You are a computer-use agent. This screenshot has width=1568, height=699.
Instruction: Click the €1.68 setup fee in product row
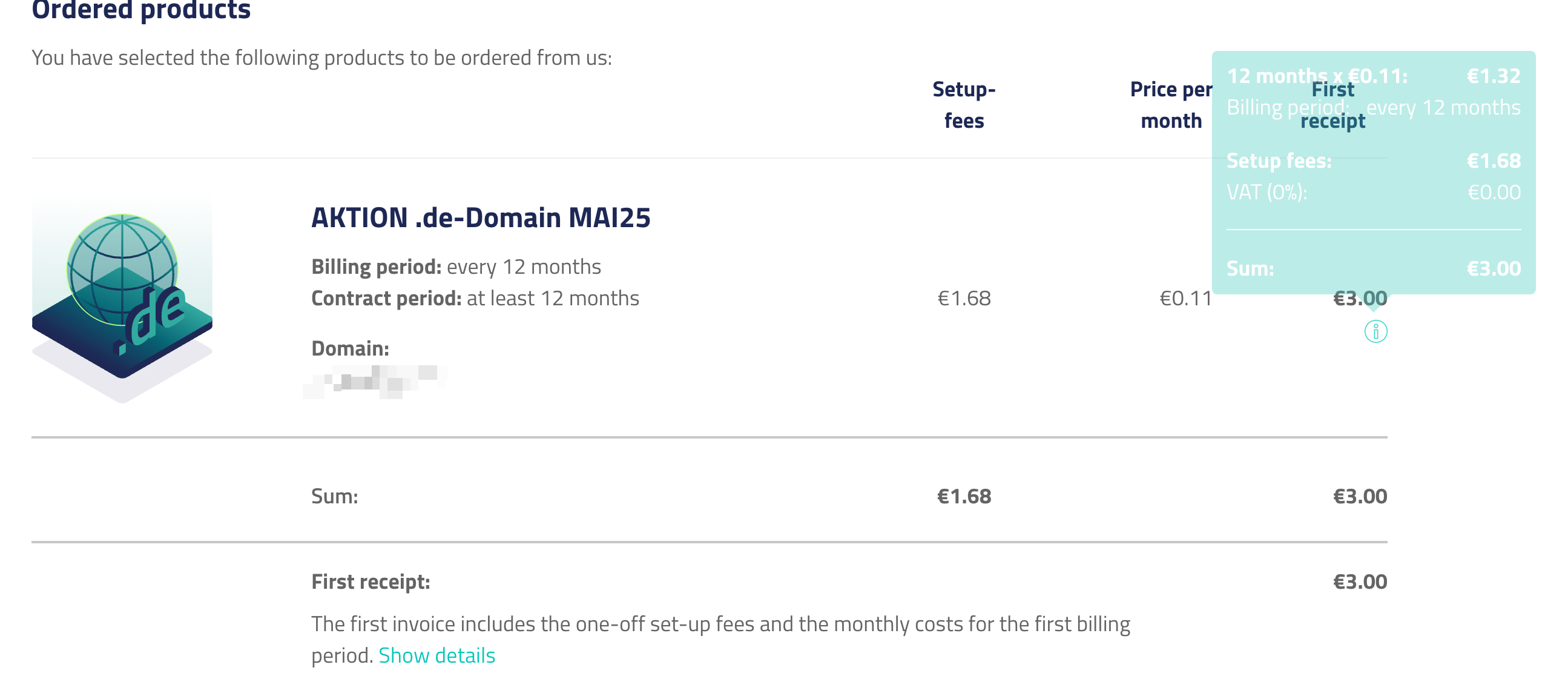964,299
